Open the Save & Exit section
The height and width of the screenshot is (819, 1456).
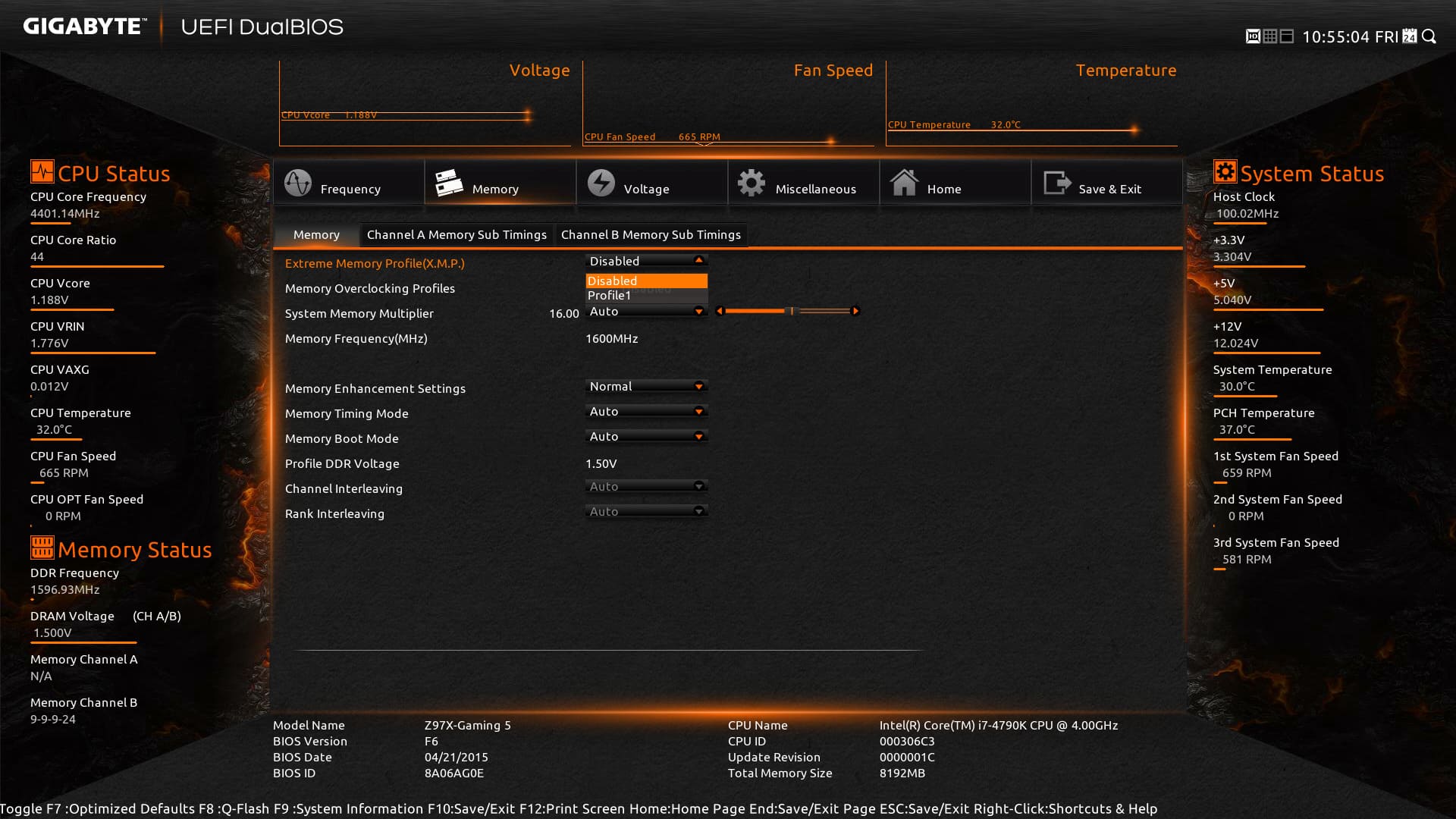[1057, 183]
